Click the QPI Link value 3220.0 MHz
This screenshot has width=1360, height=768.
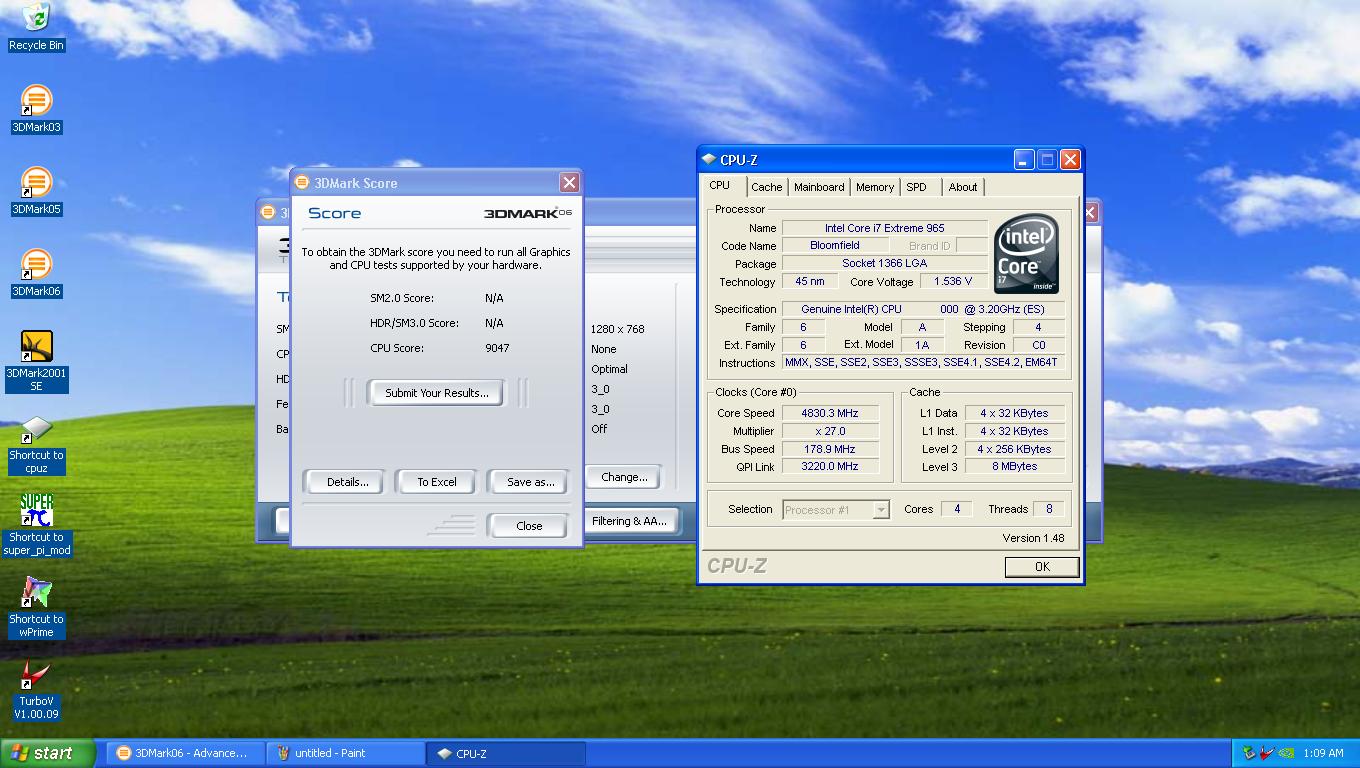click(830, 466)
